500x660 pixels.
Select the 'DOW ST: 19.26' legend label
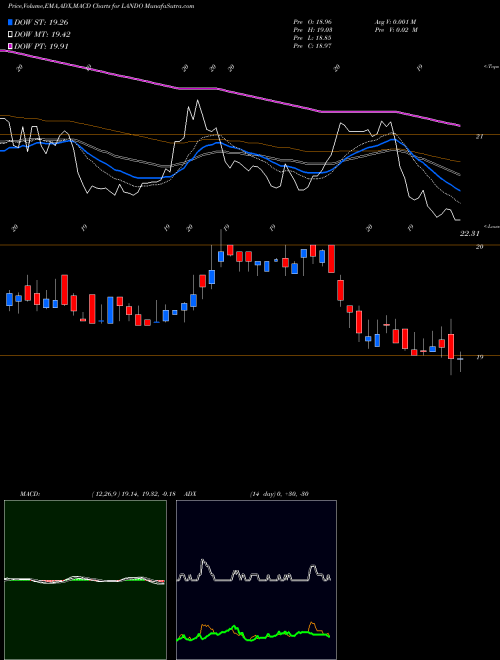pyautogui.click(x=41, y=23)
